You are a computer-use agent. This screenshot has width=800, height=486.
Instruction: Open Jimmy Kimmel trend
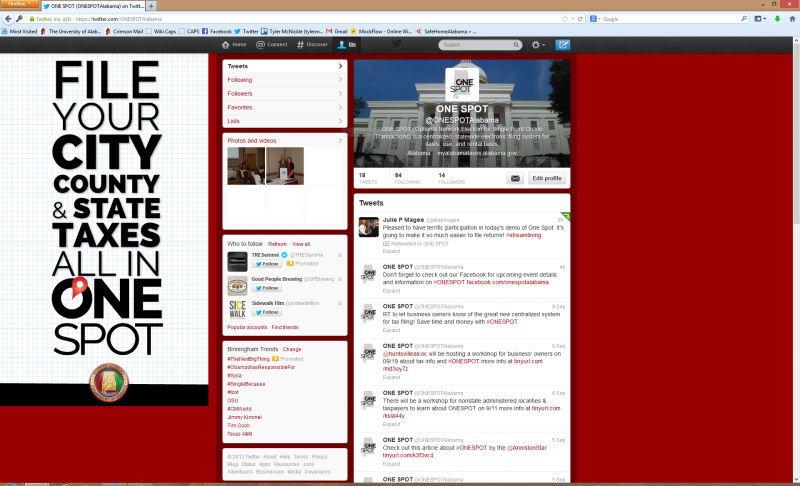[x=244, y=417]
